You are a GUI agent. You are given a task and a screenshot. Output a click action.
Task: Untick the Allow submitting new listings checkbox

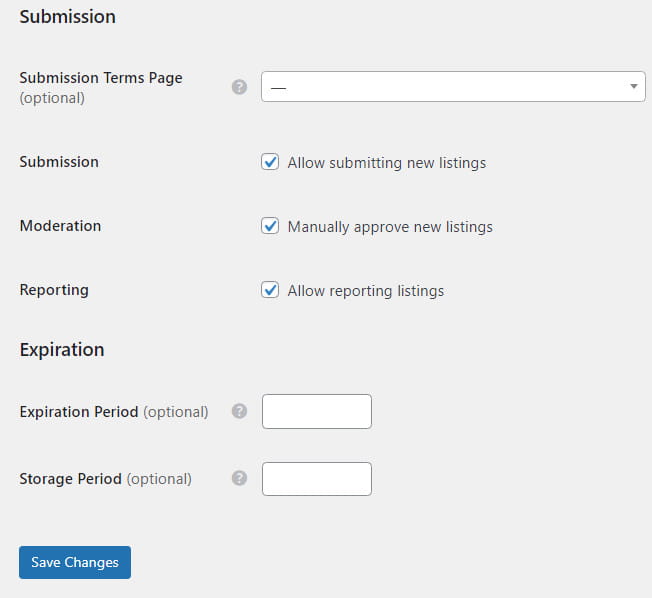pos(270,162)
